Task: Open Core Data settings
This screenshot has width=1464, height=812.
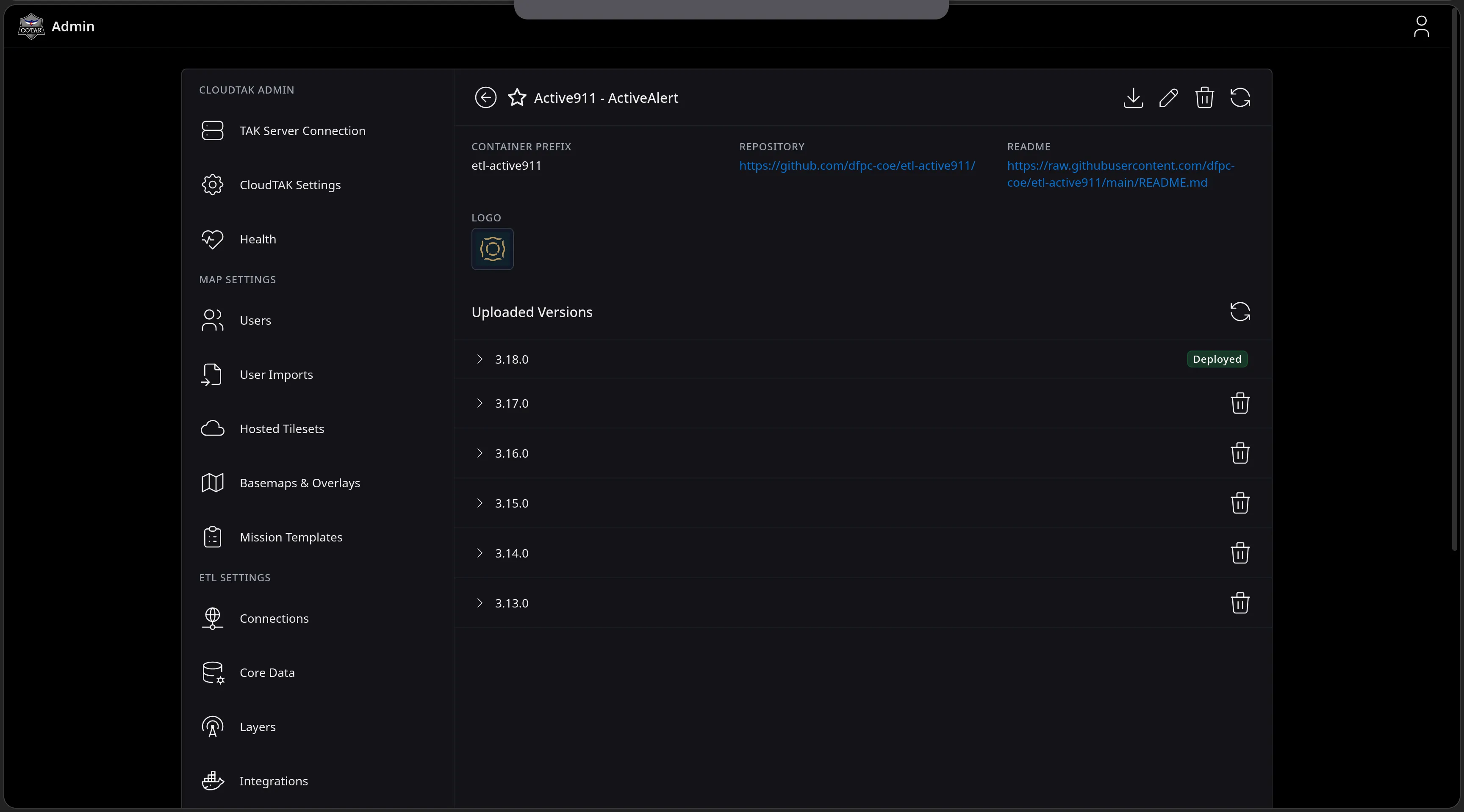Action: tap(318, 673)
